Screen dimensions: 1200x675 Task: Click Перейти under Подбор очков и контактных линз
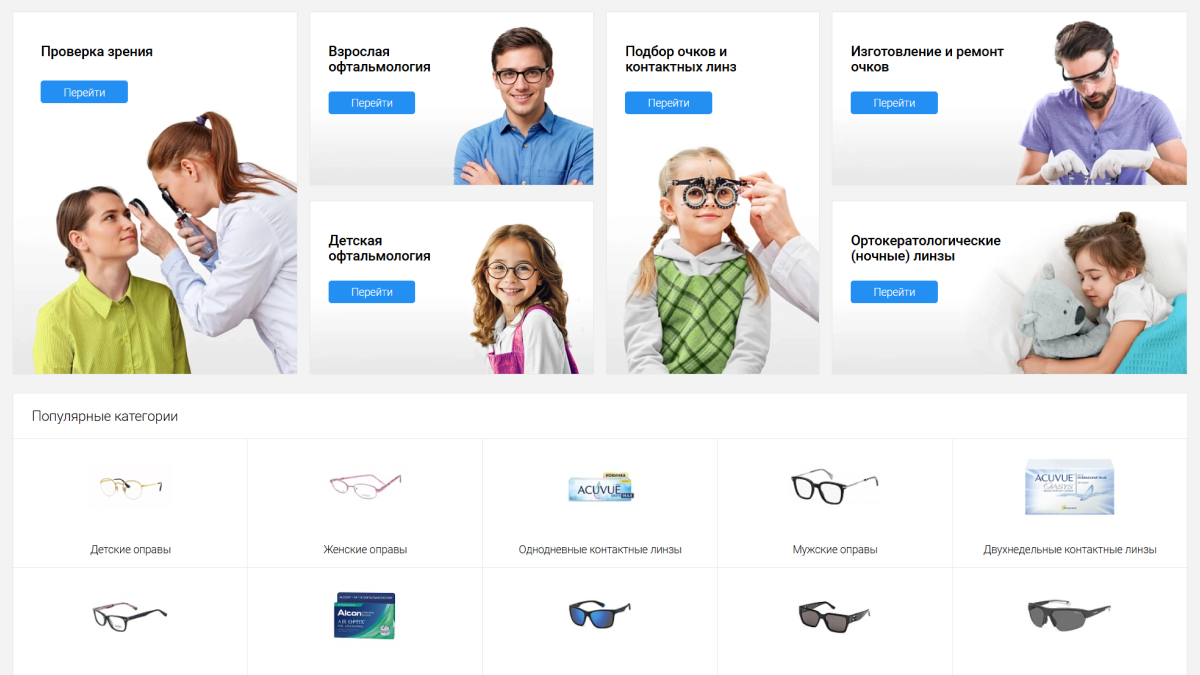tap(668, 103)
